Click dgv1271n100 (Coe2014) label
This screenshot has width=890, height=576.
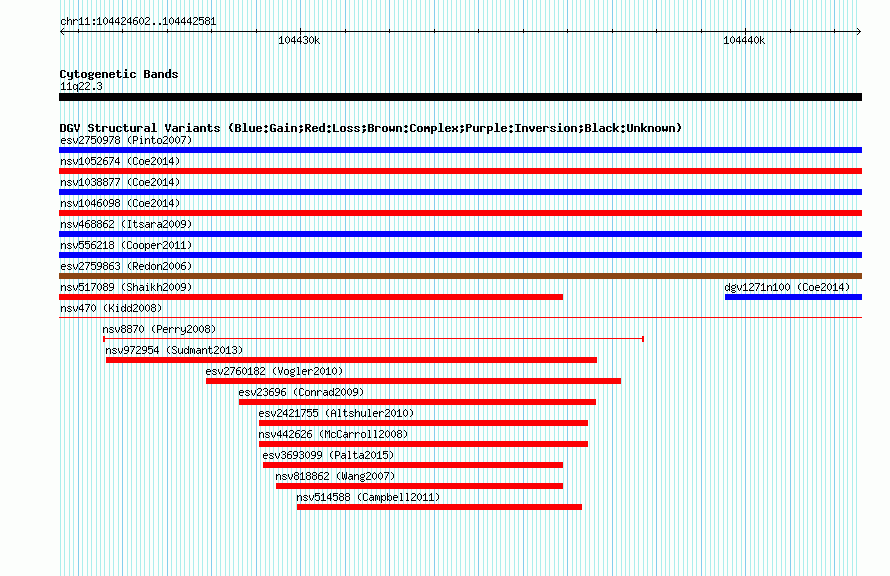point(787,287)
